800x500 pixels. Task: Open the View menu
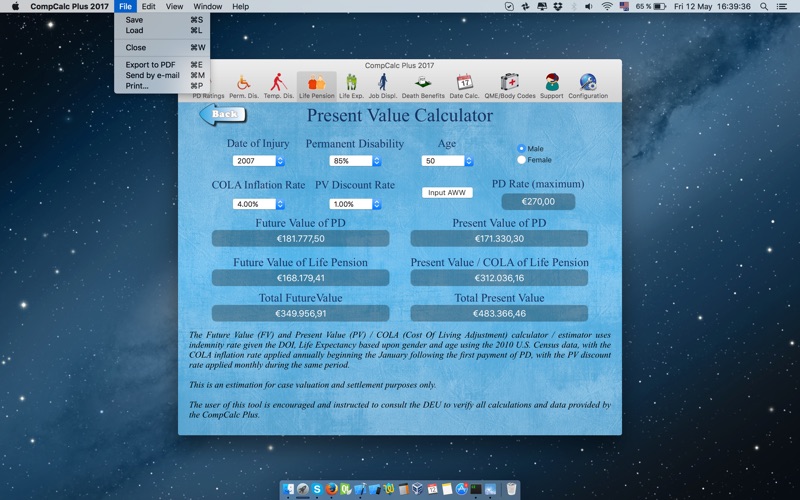point(174,6)
